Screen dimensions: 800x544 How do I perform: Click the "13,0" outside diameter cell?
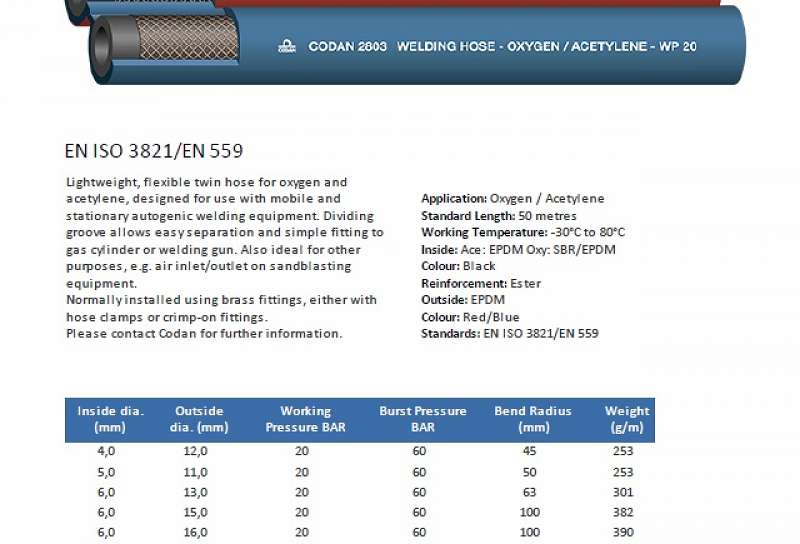(195, 492)
